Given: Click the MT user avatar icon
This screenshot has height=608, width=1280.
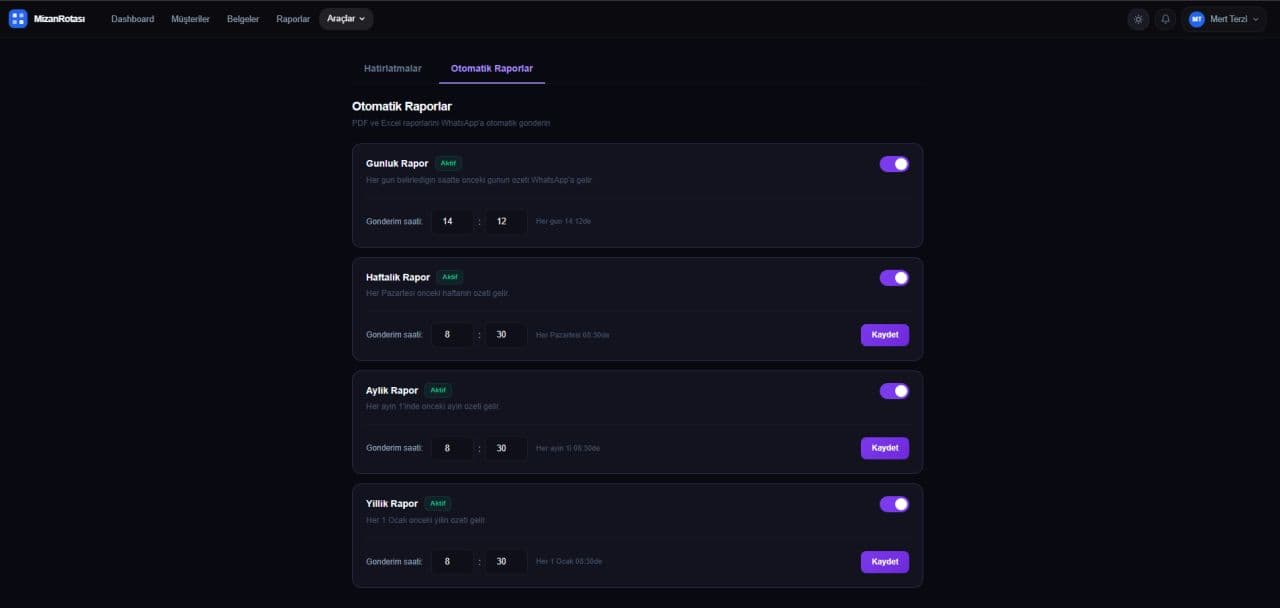Looking at the screenshot, I should [x=1196, y=19].
